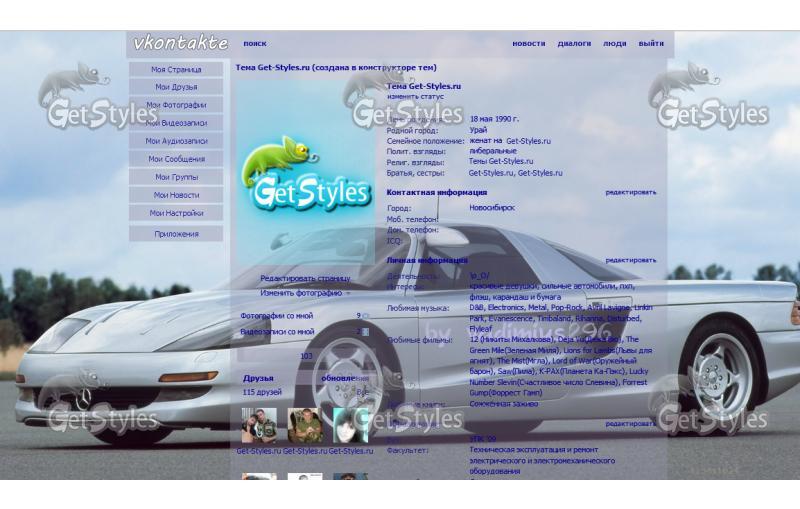Viewport: 800px width, 509px height.
Task: Click изменить статус under the profile name
Action: 415,96
